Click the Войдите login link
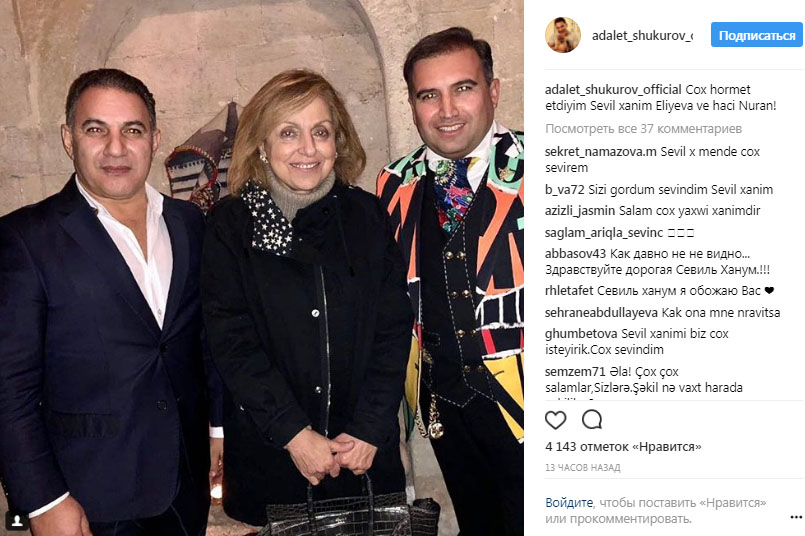Viewport: 805px width, 536px height. (569, 503)
